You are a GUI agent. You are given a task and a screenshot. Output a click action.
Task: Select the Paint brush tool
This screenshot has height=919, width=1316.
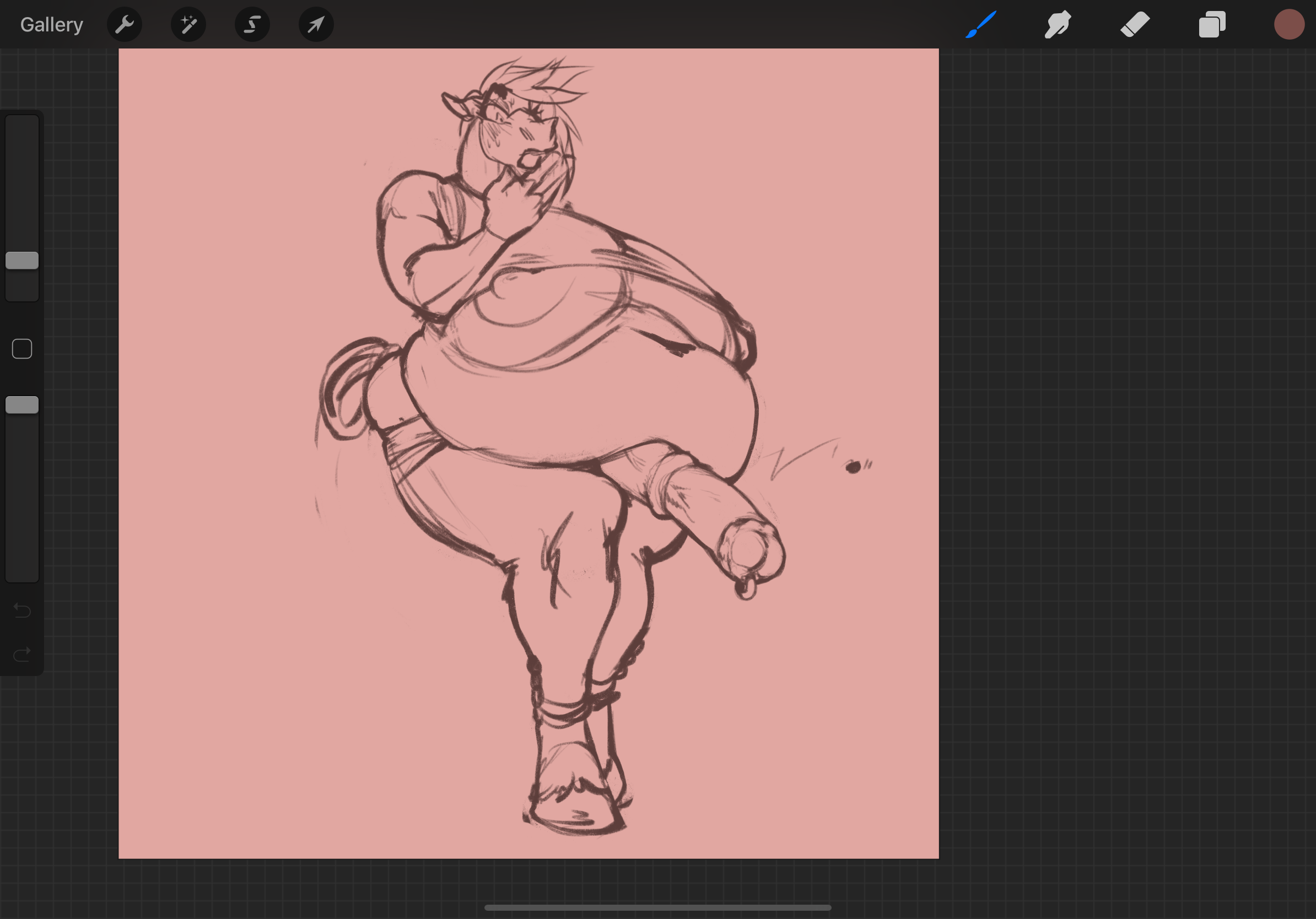pyautogui.click(x=981, y=25)
